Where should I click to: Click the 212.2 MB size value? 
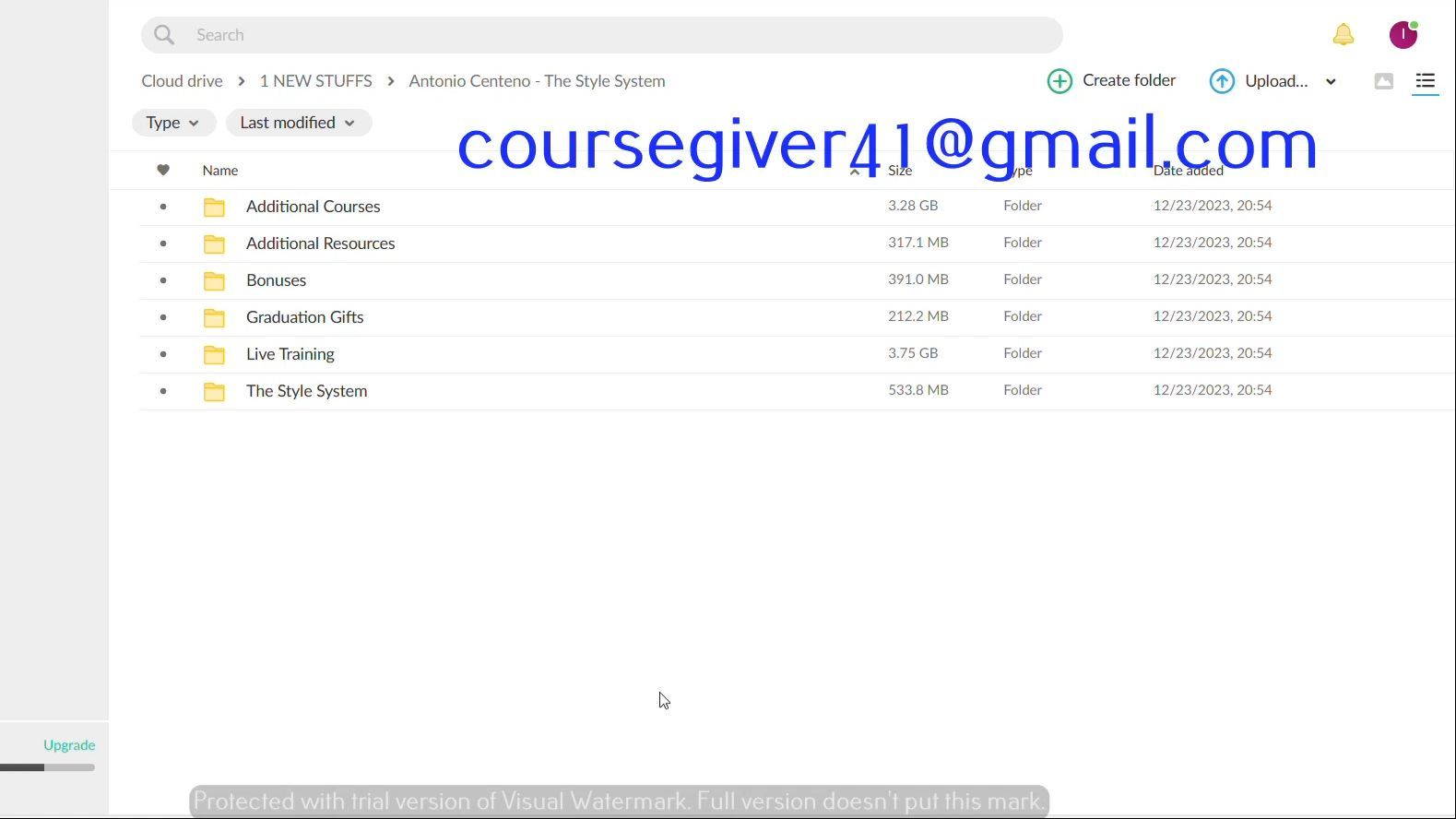point(918,316)
